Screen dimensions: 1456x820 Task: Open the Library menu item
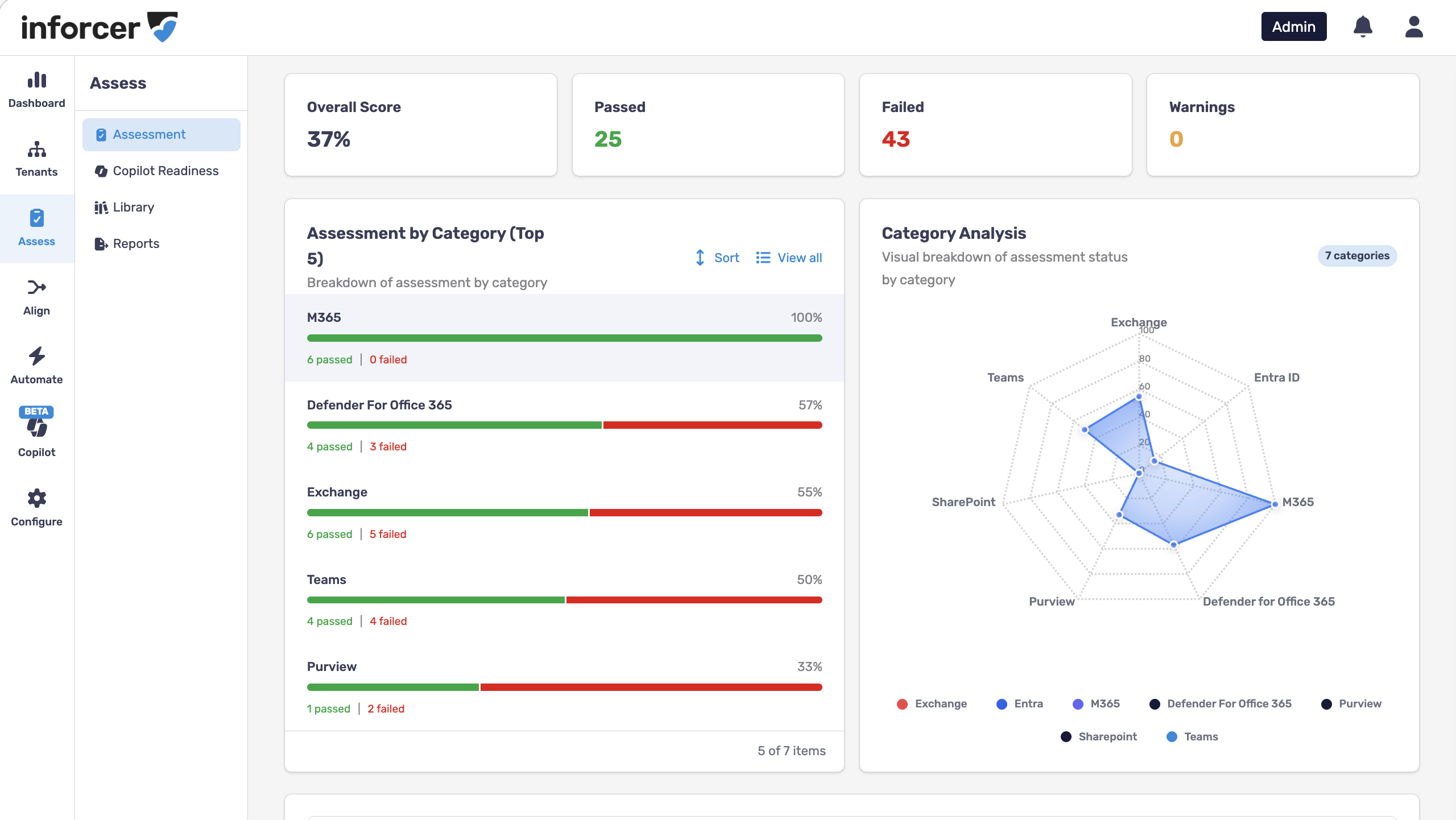click(162, 208)
